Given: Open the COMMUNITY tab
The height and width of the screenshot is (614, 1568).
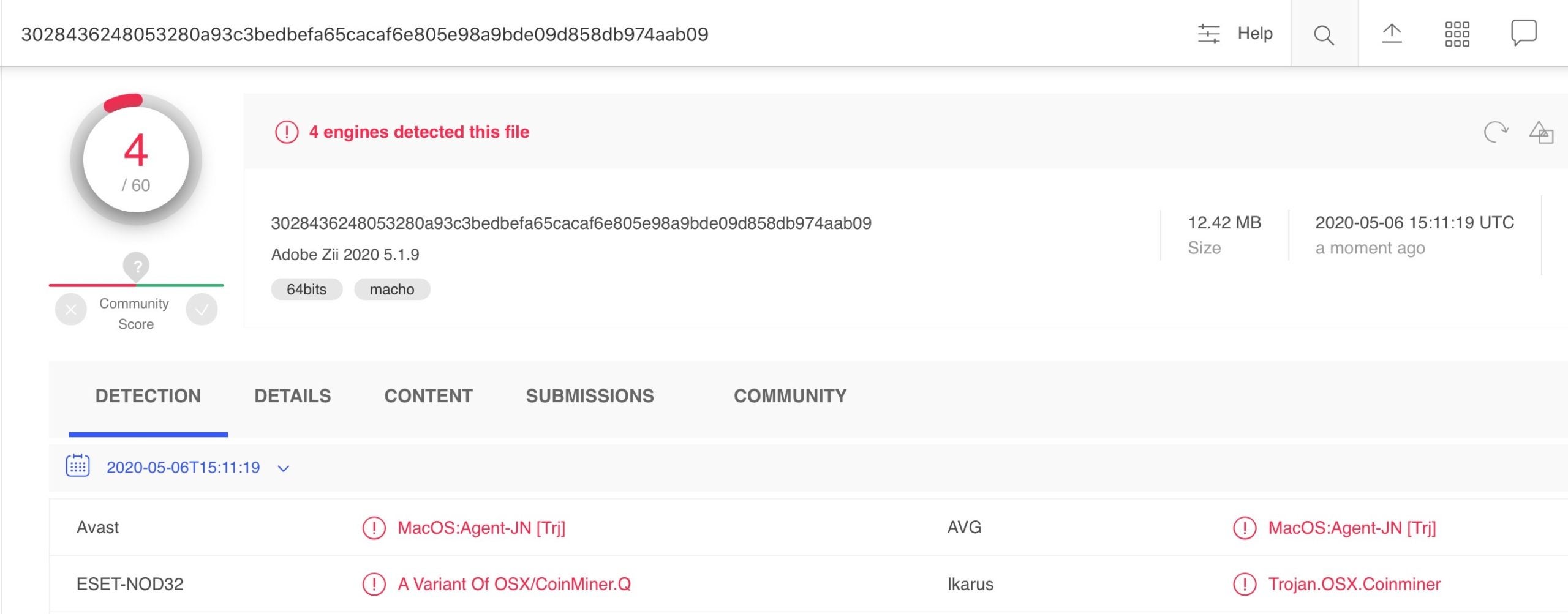Looking at the screenshot, I should pos(790,396).
